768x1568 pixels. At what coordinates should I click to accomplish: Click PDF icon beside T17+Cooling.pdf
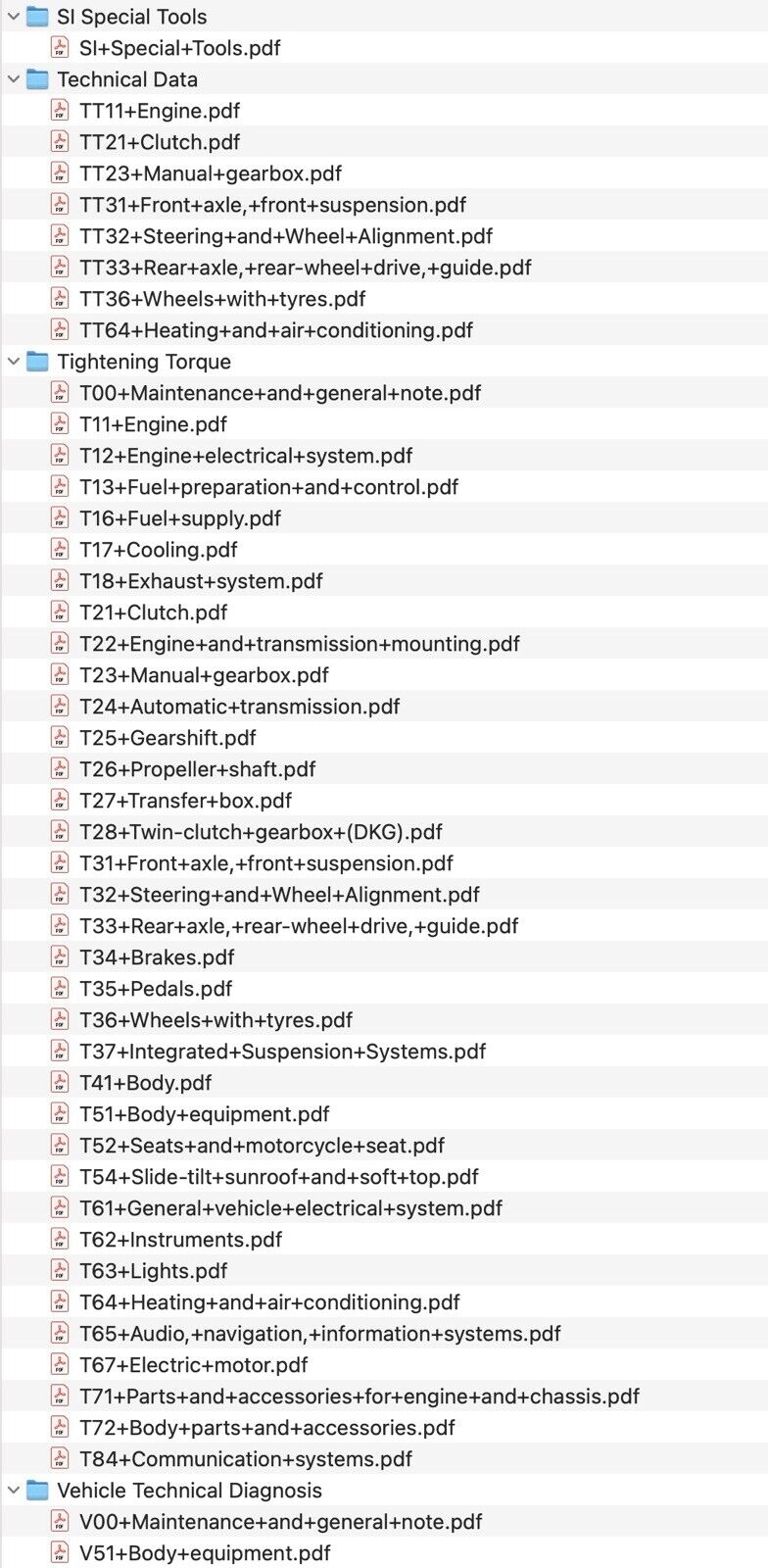61,550
